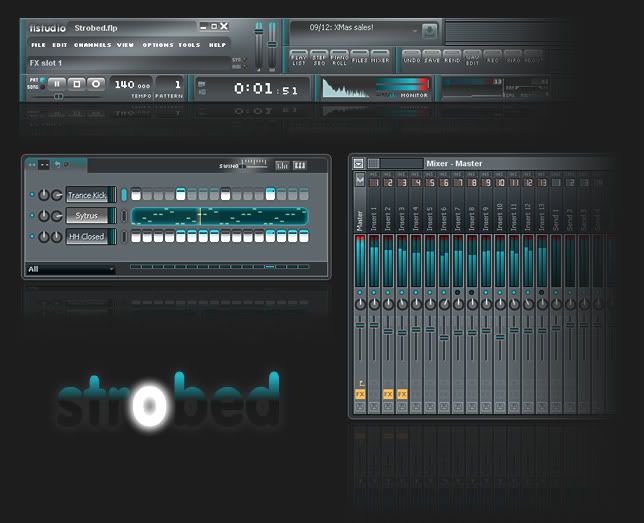Image resolution: width=644 pixels, height=523 pixels.
Task: Toggle first step of Trance Kick
Action: click(136, 194)
